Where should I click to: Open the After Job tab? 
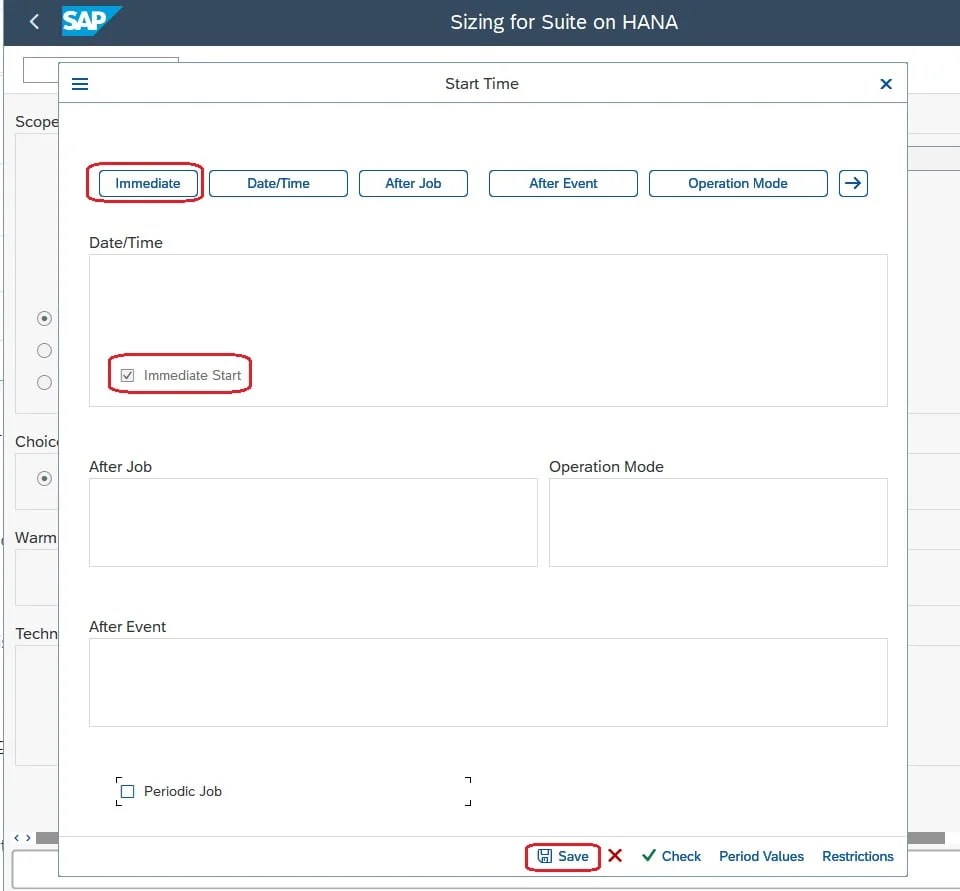[413, 183]
